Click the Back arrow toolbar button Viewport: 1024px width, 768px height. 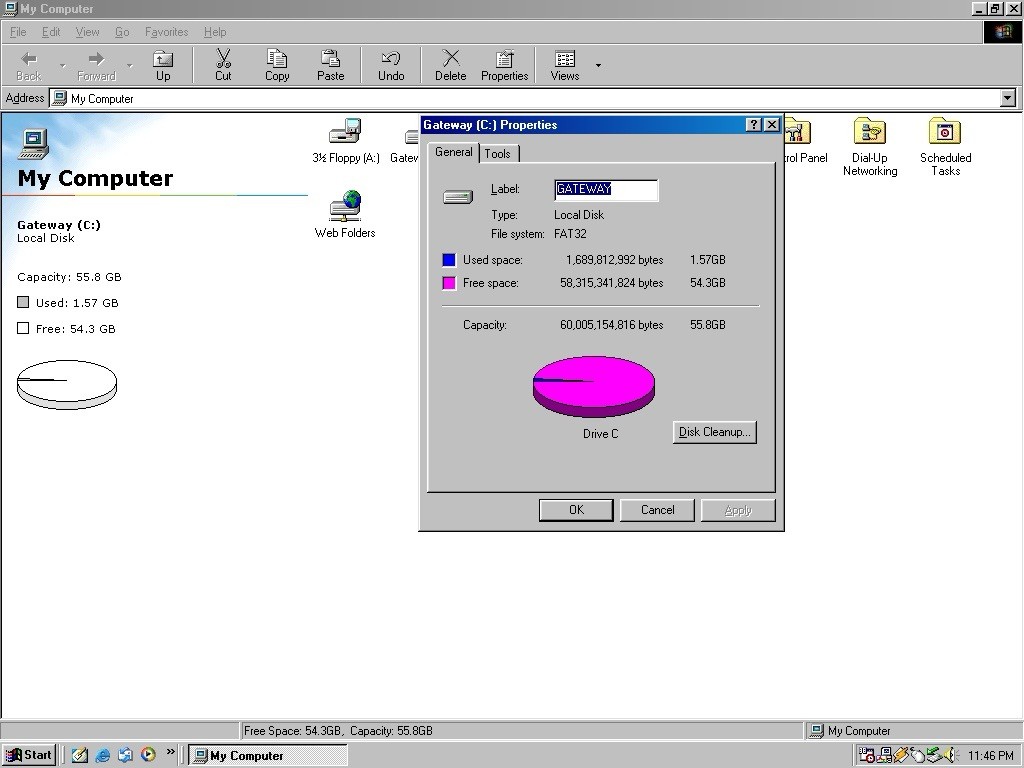29,65
